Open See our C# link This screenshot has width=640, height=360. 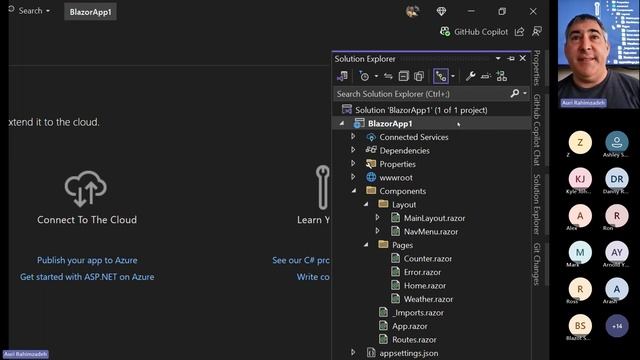pos(301,260)
